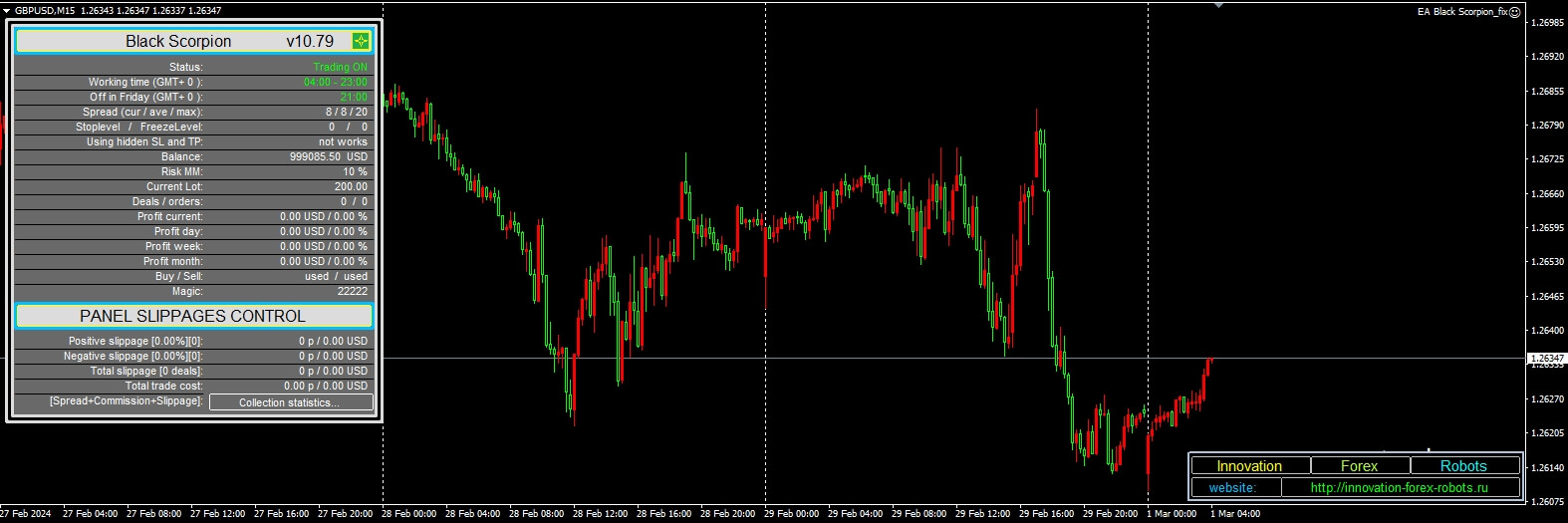Click the Innovation label box

click(x=1249, y=466)
